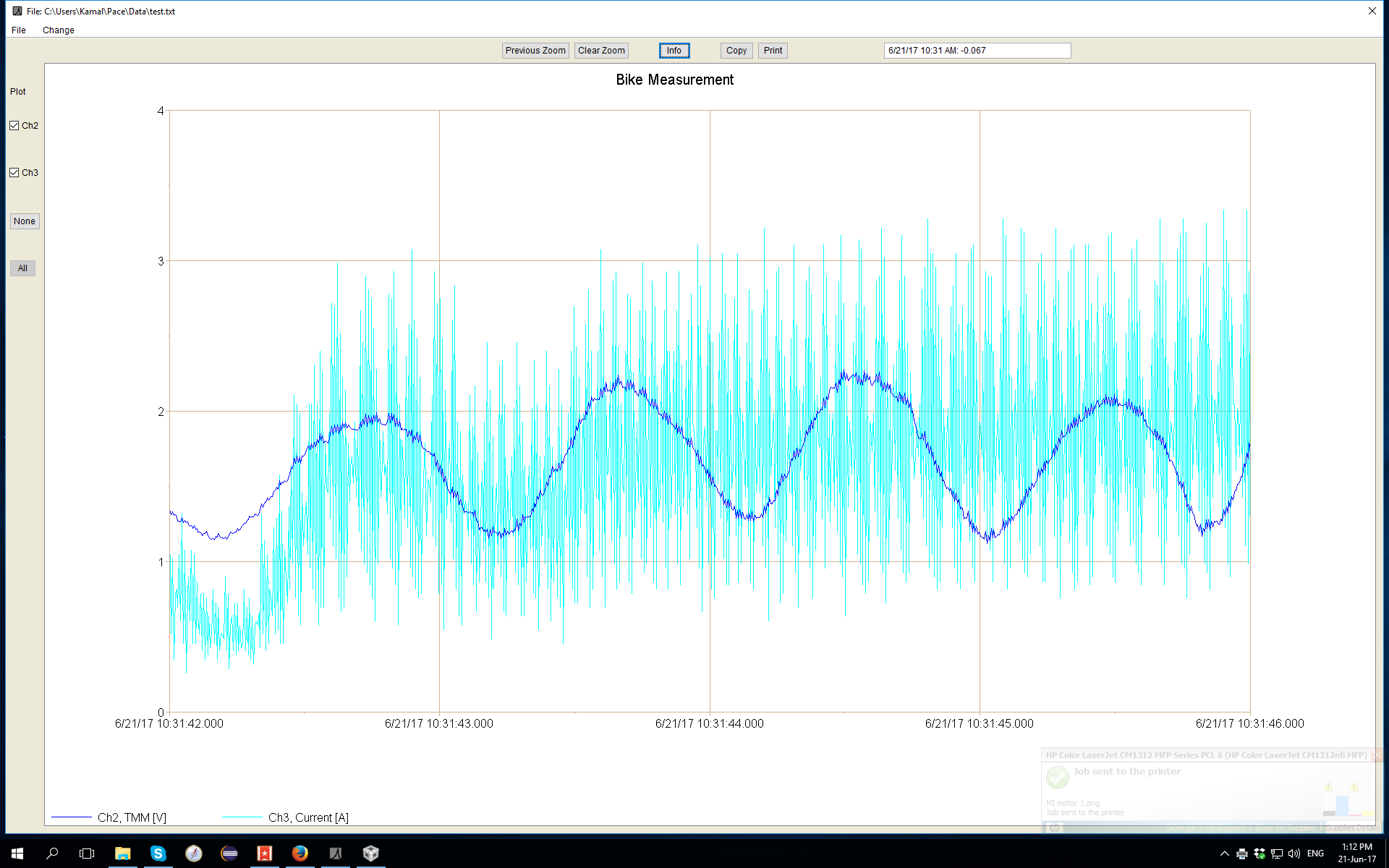Click the printer tray icon
Viewport: 1389px width, 868px height.
tap(1242, 854)
